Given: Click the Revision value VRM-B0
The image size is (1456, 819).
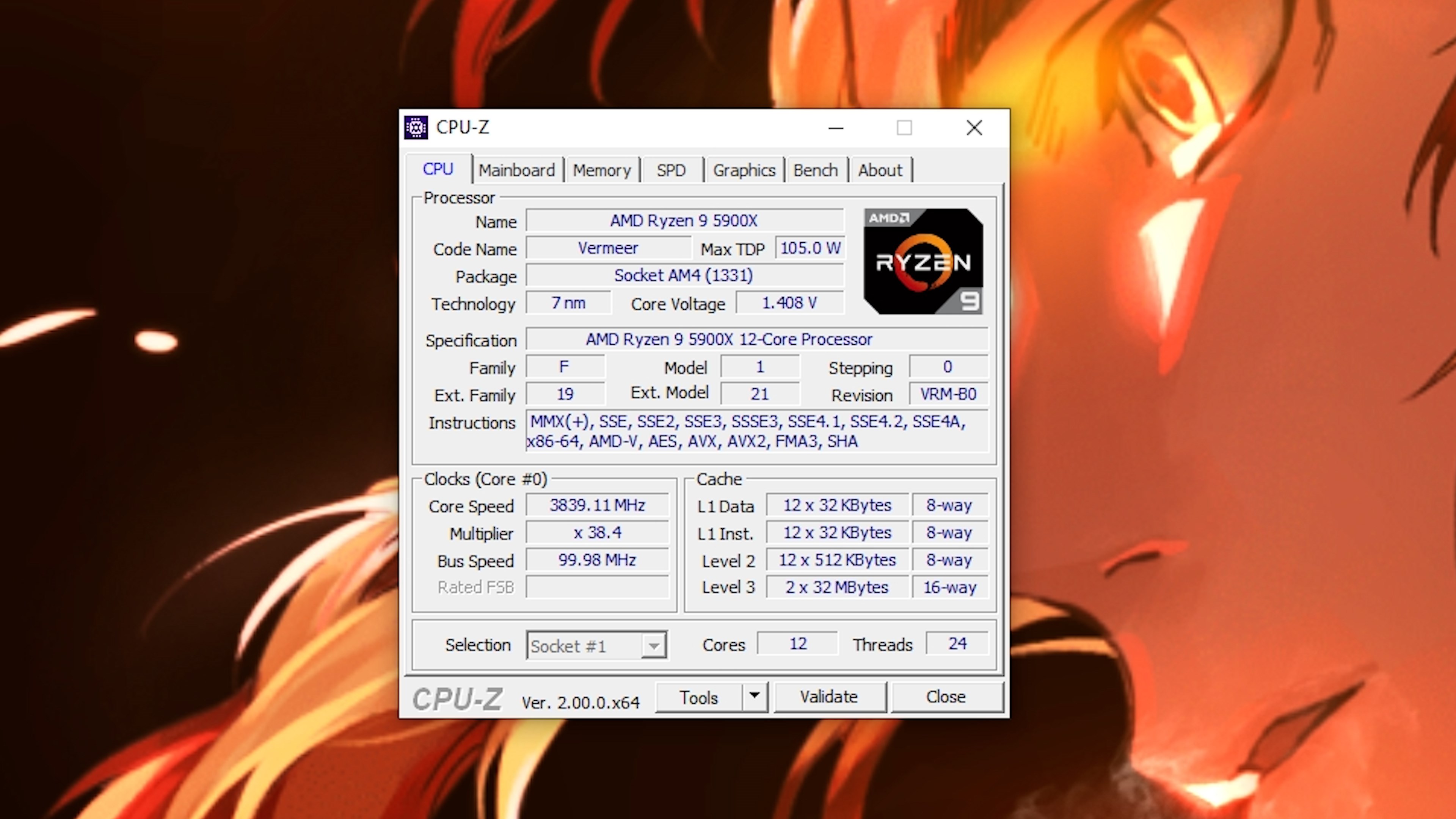Looking at the screenshot, I should coord(948,394).
